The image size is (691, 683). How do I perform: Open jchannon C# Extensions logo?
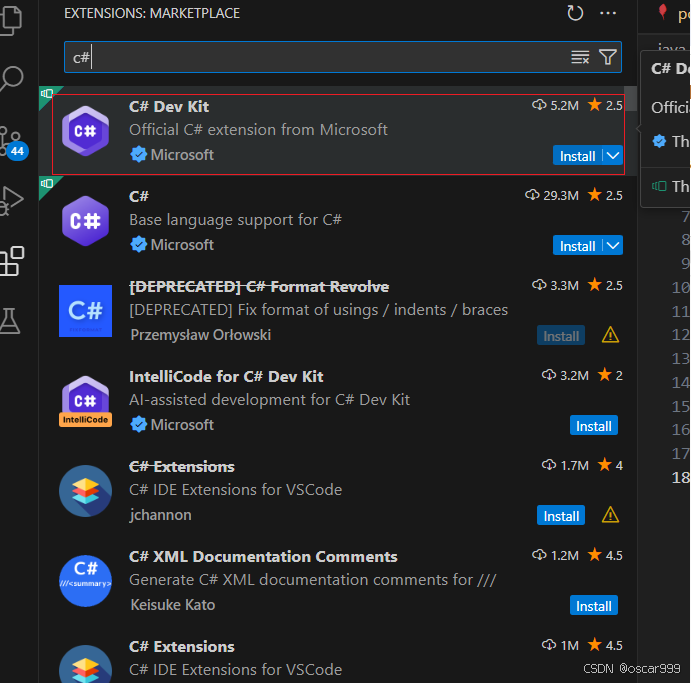[x=85, y=491]
